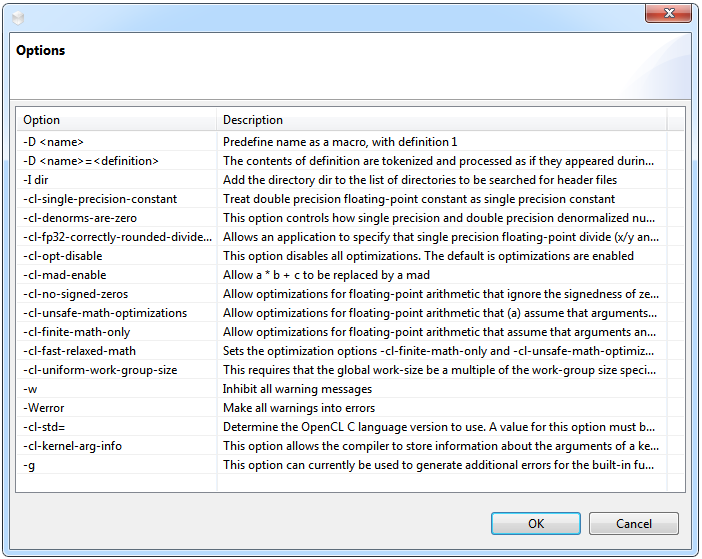Click 'This option disables all optimizations' description
Viewport: 702px width, 559px height.
[x=428, y=256]
